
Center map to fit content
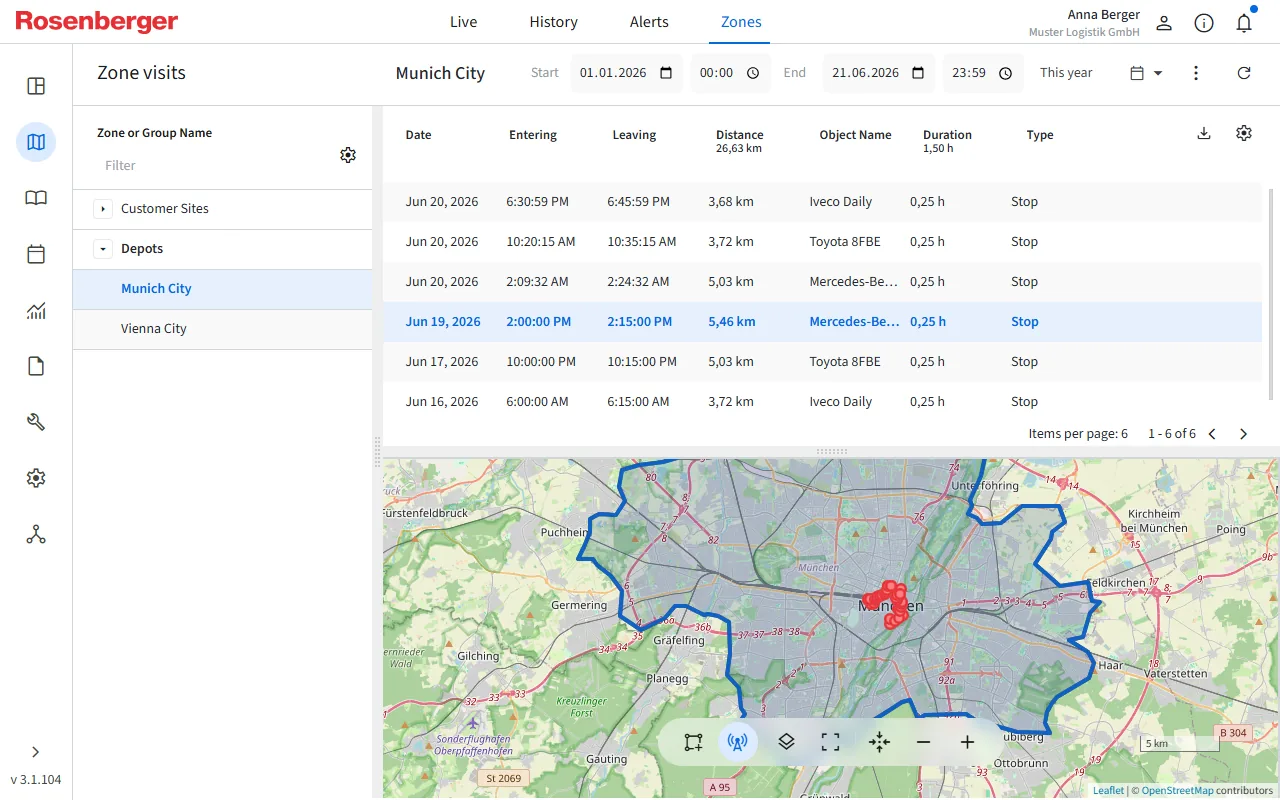(879, 742)
